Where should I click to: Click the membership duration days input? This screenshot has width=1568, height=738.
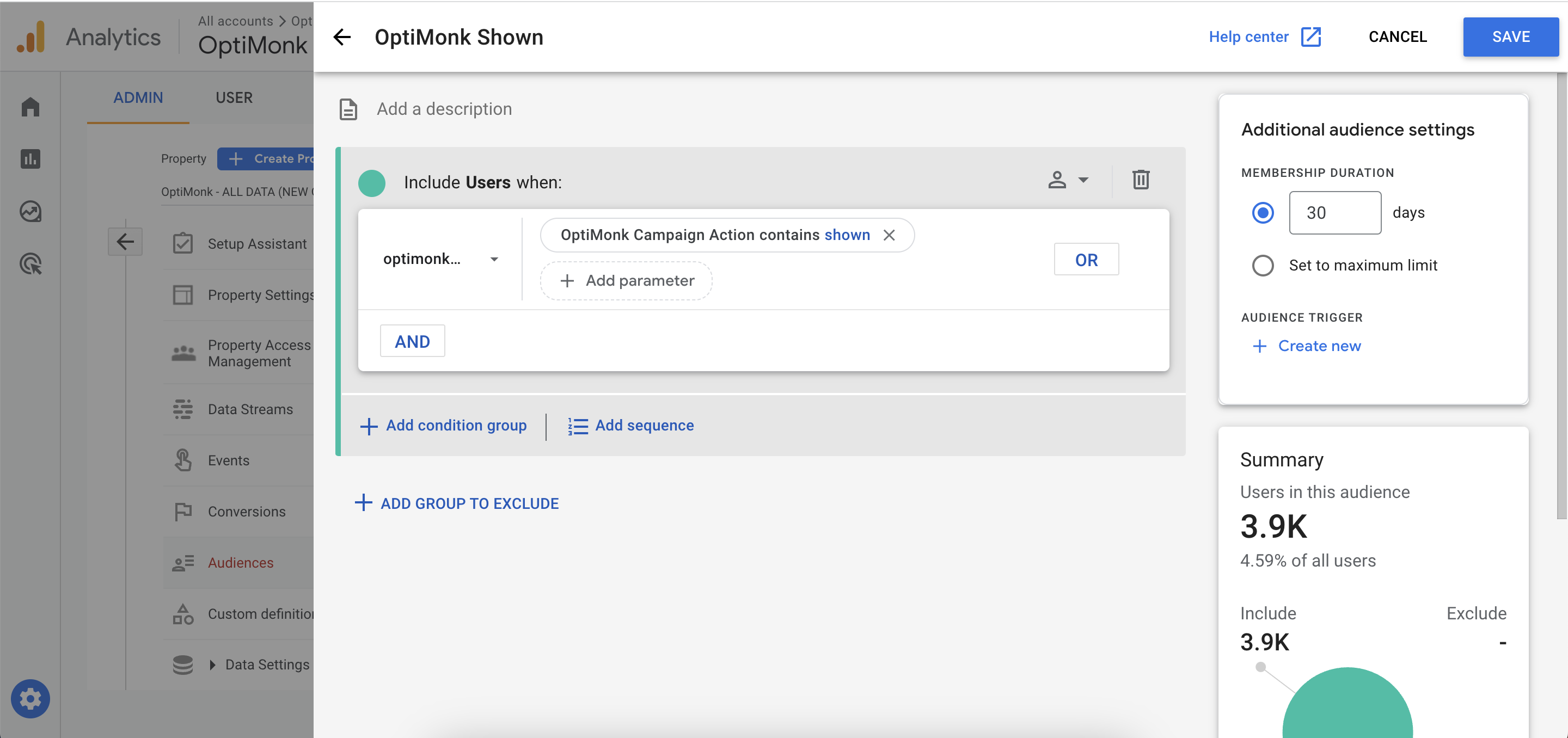tap(1335, 213)
